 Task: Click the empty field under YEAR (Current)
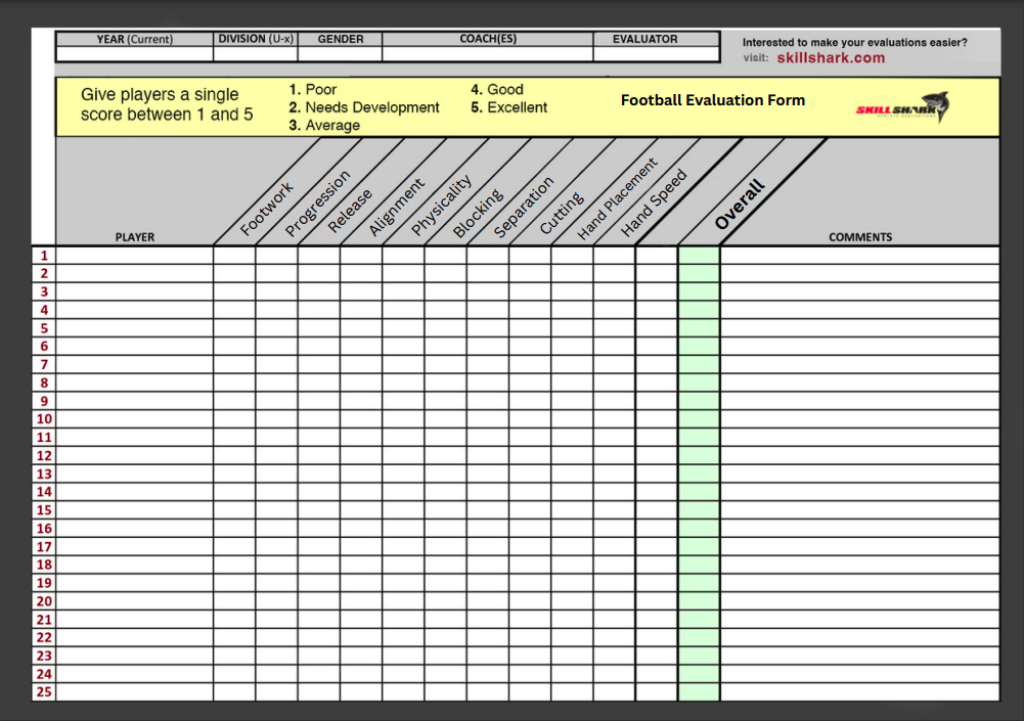click(134, 54)
